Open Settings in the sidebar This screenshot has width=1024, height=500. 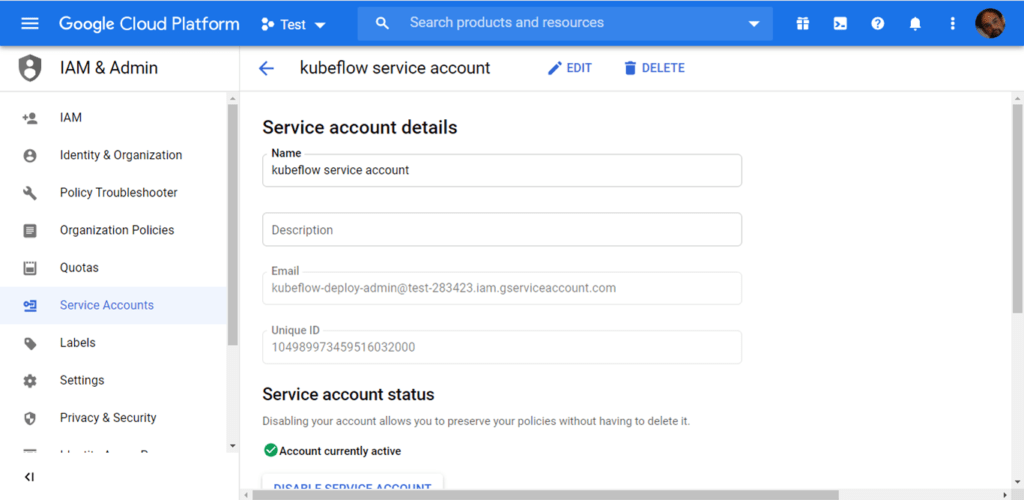tap(114, 381)
